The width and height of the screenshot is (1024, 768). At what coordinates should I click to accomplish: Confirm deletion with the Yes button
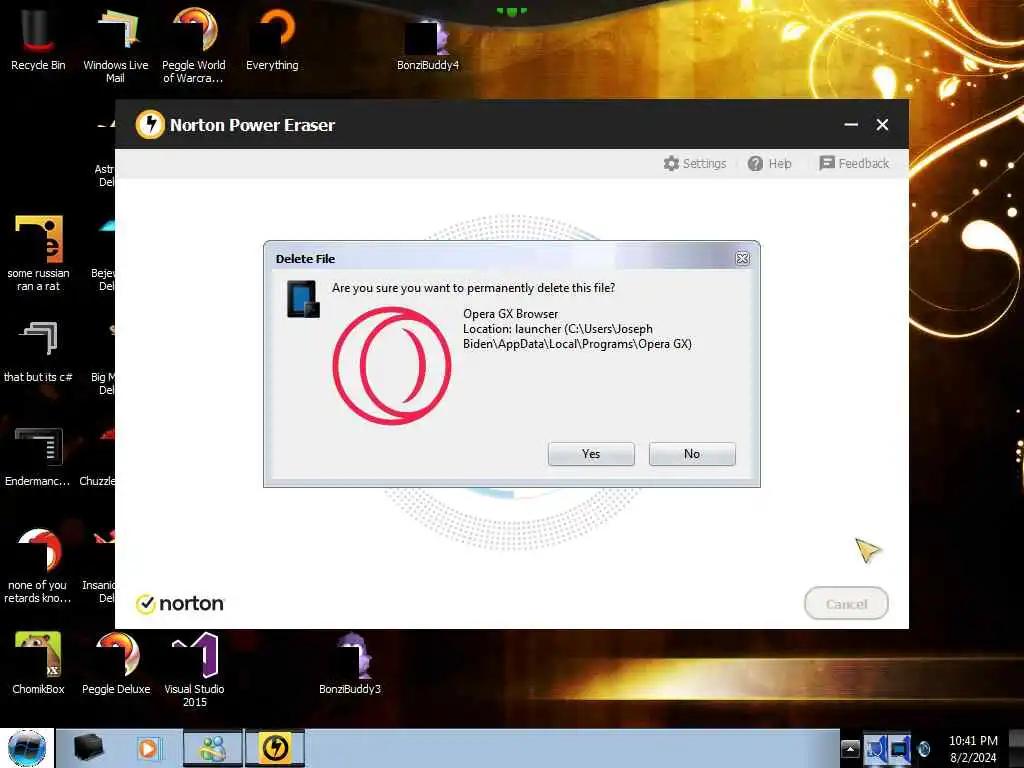click(x=591, y=454)
